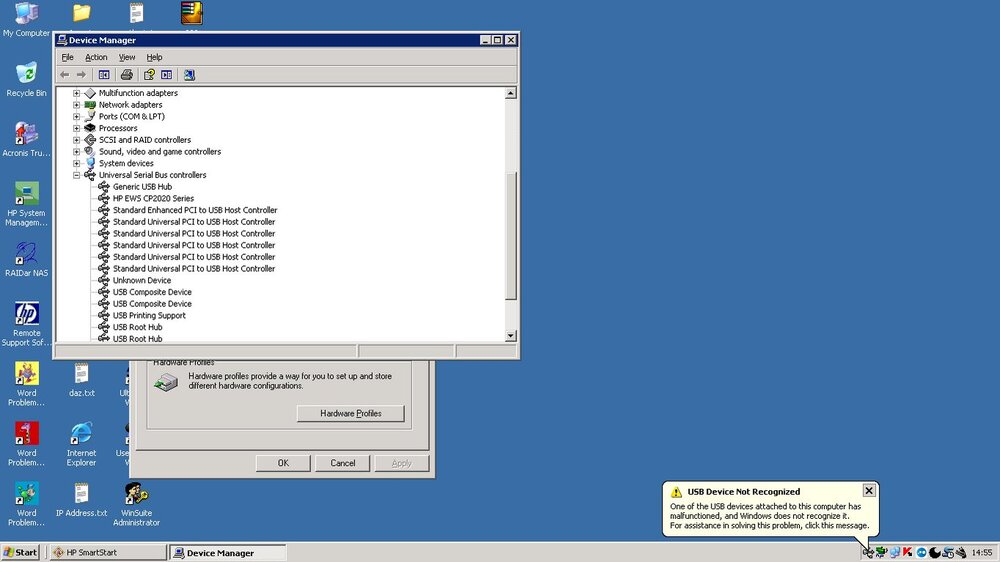Screen dimensions: 1000x562
Task: Select Generic USB Hub device
Action: click(x=142, y=187)
